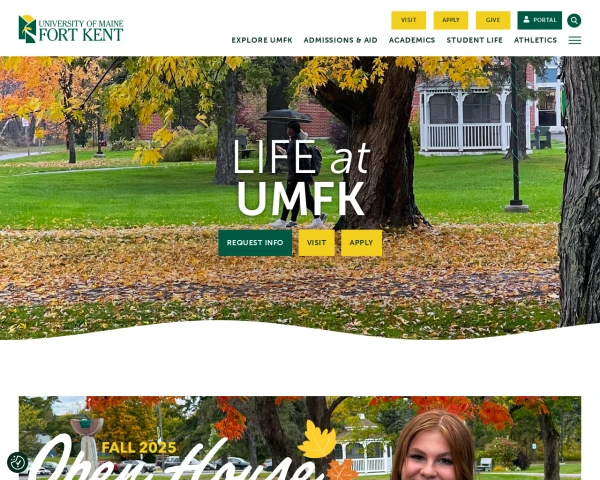This screenshot has width=600, height=480.
Task: Expand the Explore UMFK menu
Action: coord(262,40)
